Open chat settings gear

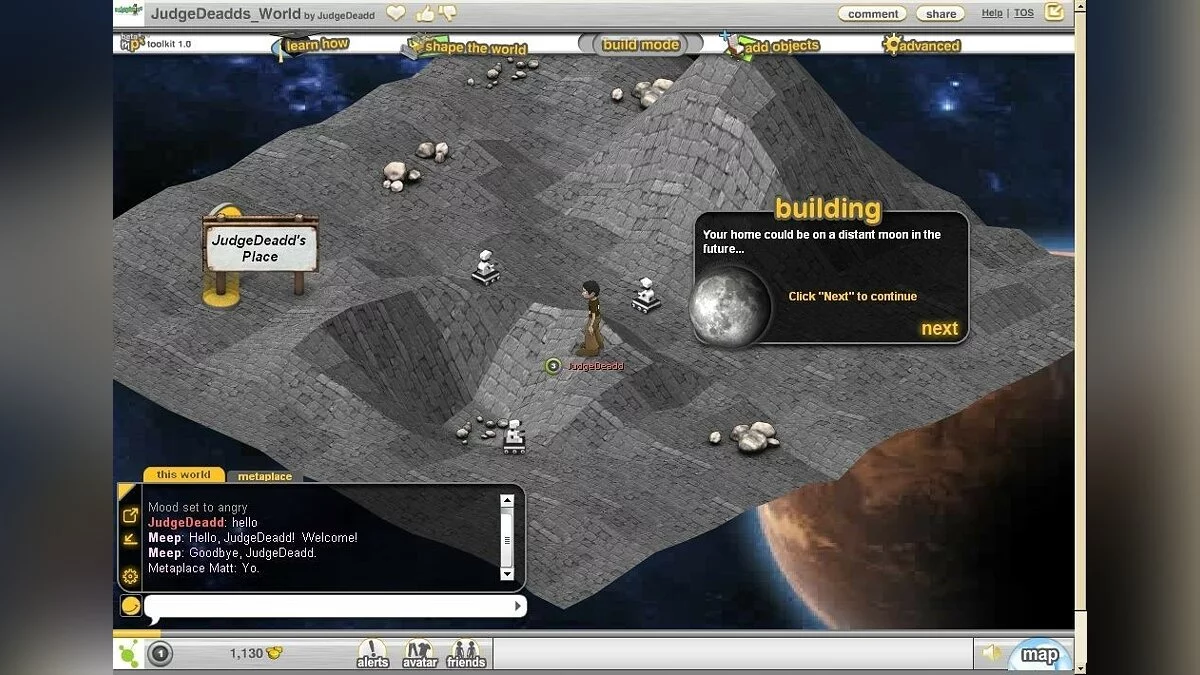pos(130,576)
